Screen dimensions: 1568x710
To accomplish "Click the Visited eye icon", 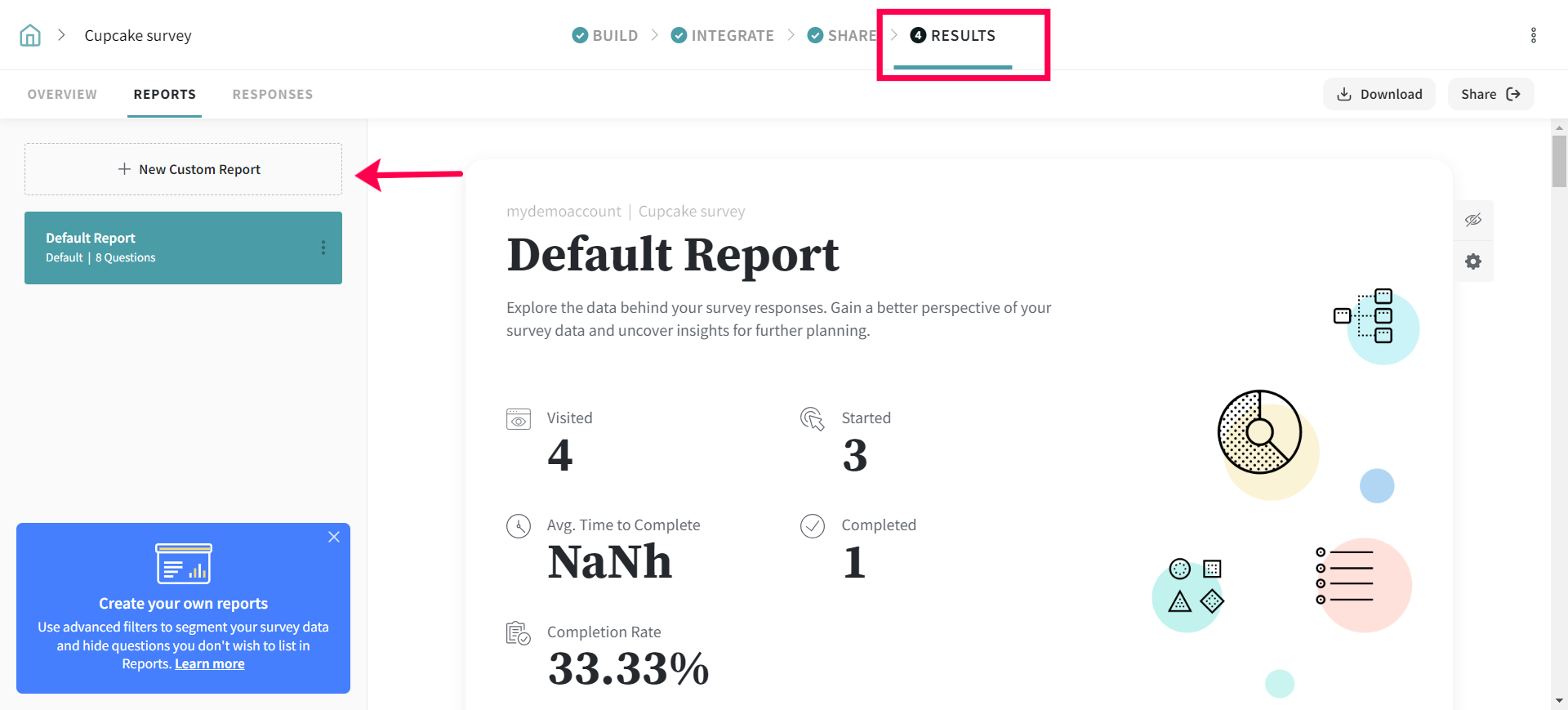I will 519,419.
